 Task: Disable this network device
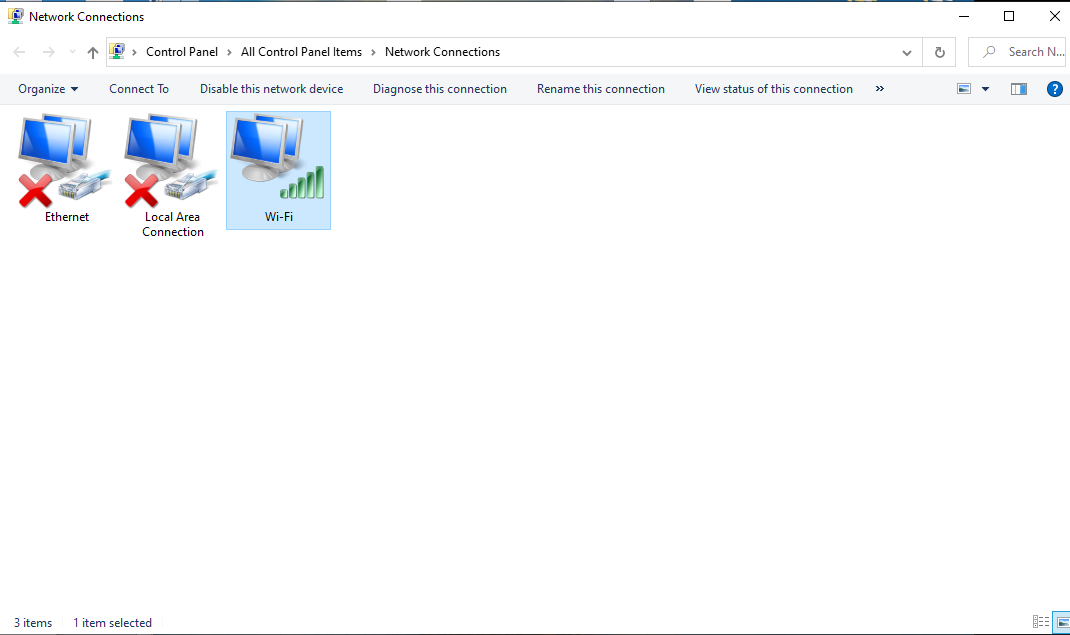(x=271, y=88)
